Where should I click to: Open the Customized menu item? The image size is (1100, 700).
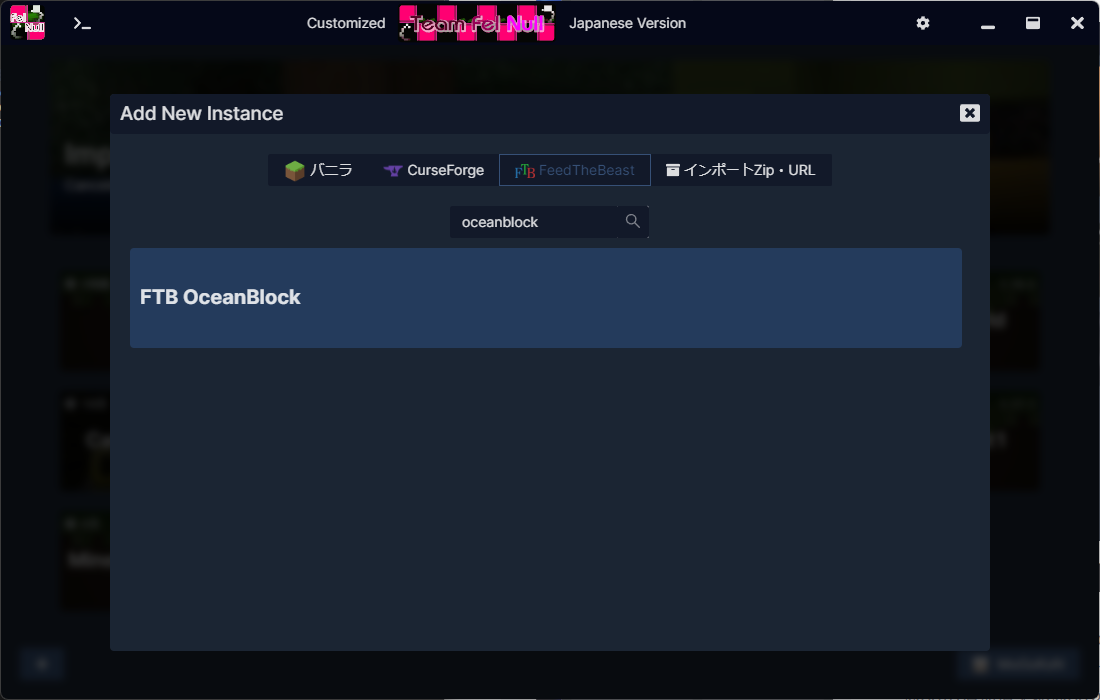[345, 22]
